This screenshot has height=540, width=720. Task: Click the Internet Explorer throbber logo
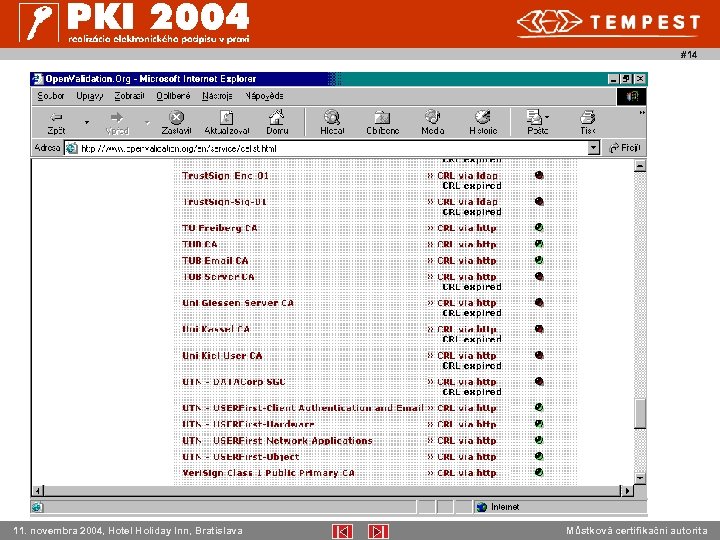coord(631,96)
